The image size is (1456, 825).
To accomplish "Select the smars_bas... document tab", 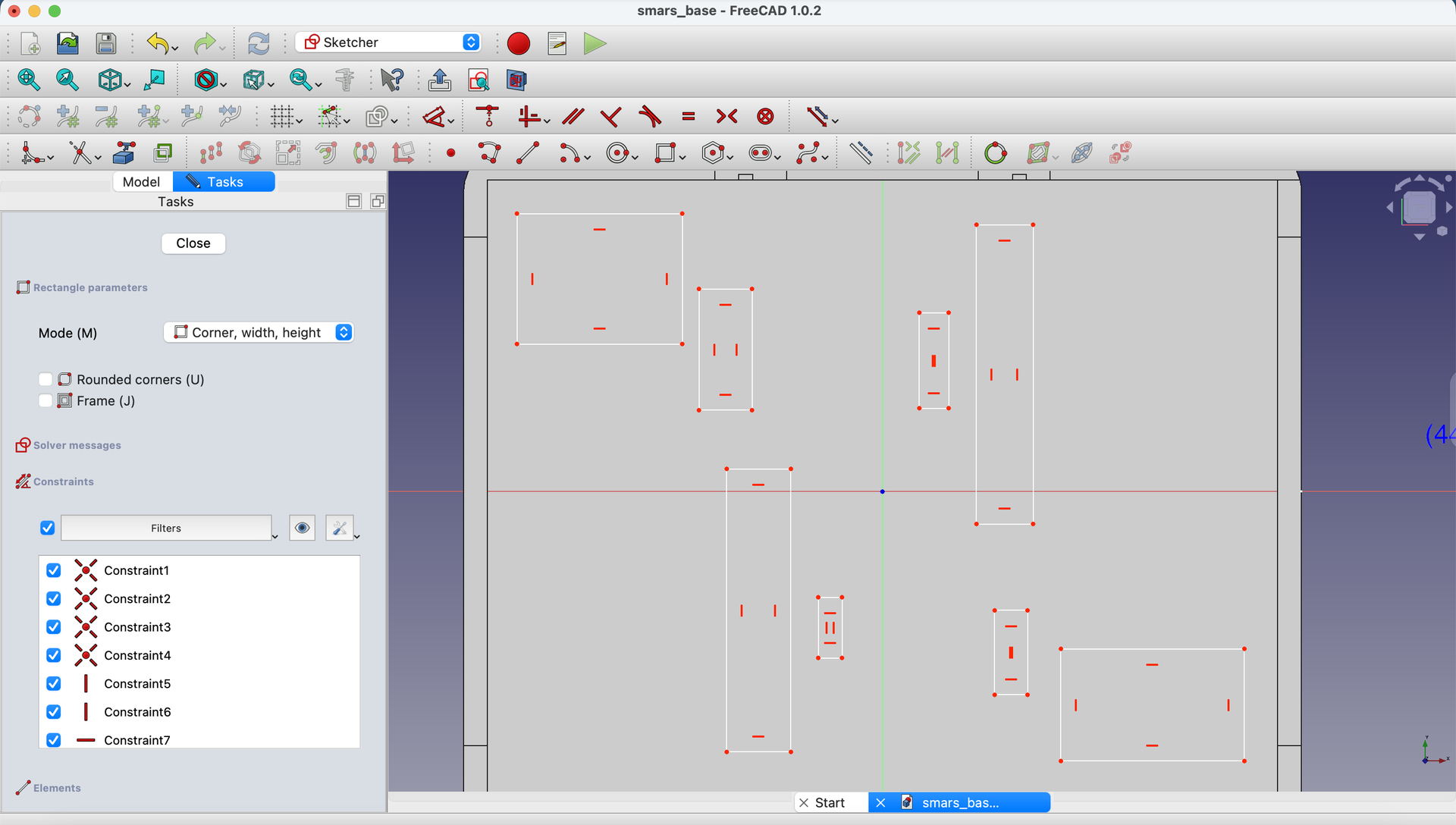I will 960,802.
